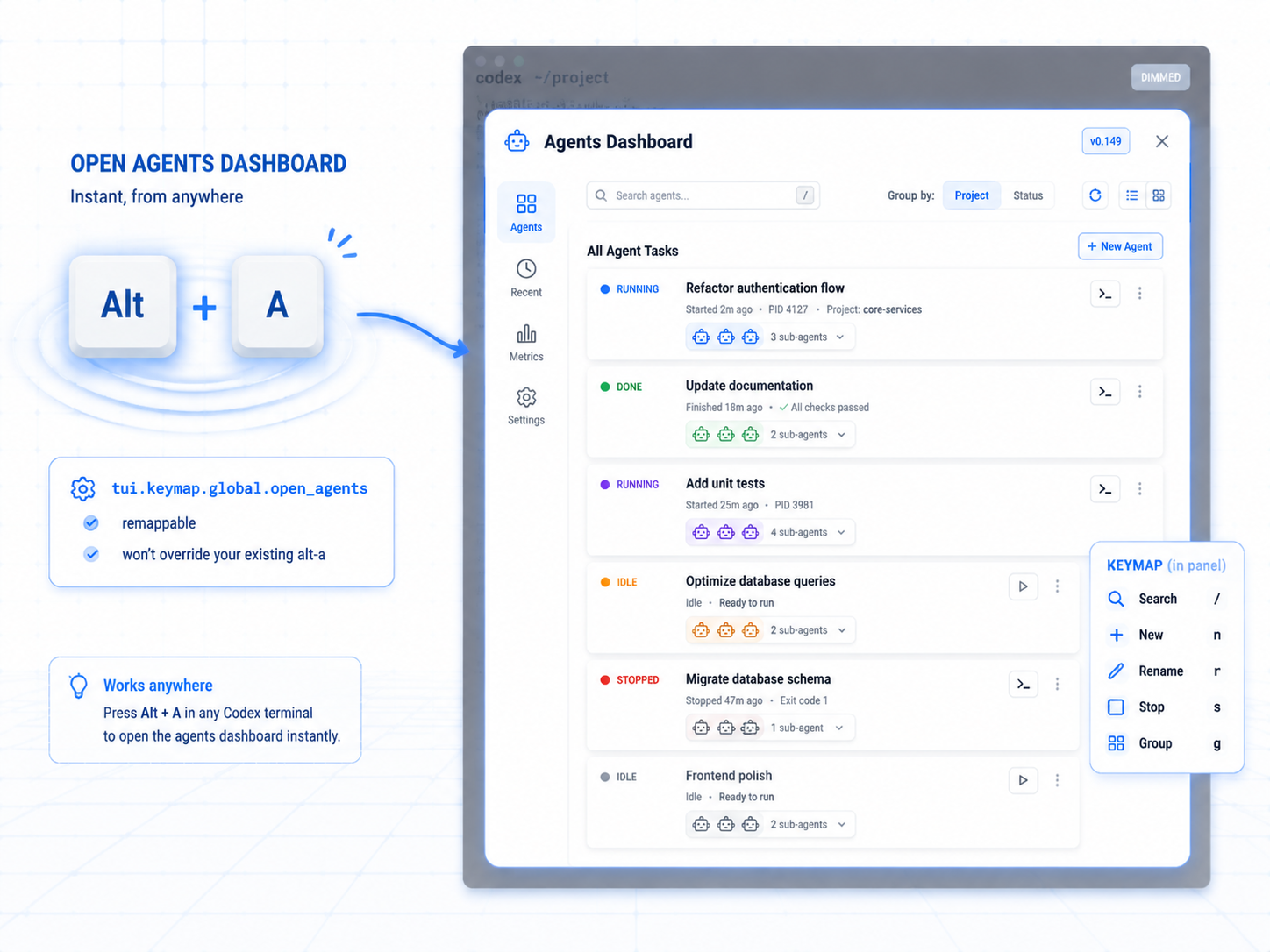
Task: Open more options for Frontend polish
Action: click(1058, 780)
